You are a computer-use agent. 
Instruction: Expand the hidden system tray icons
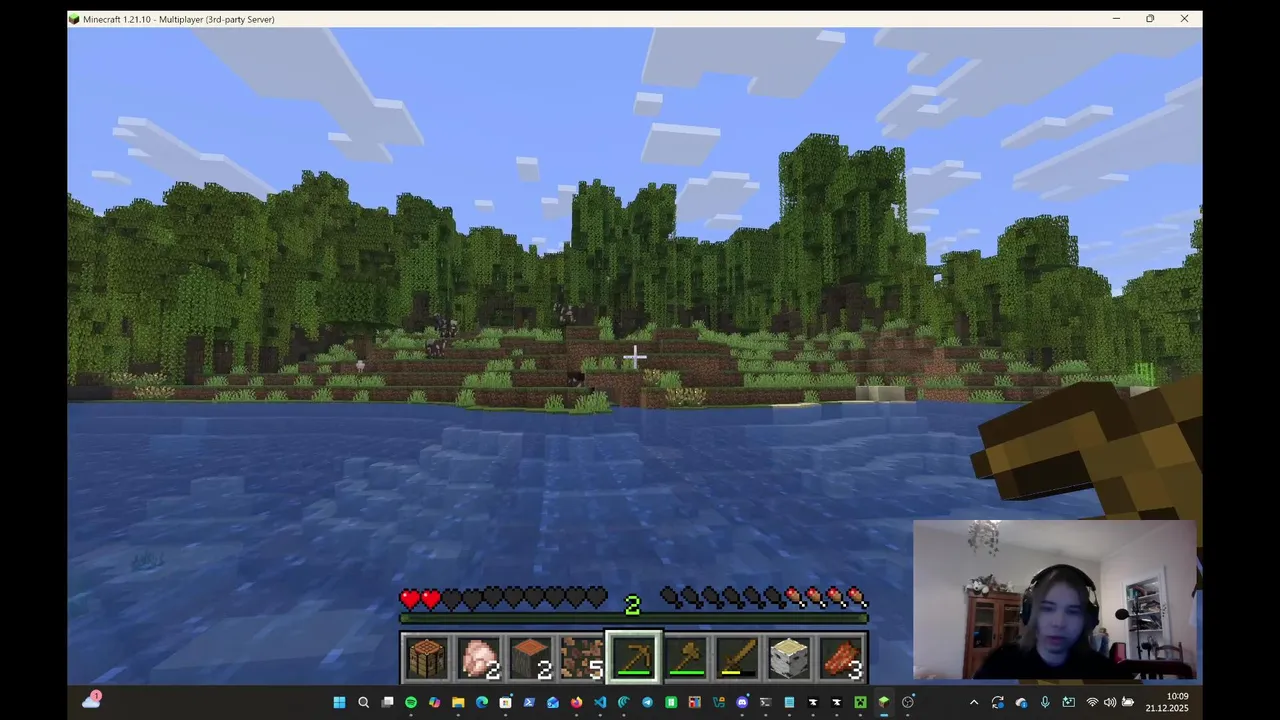(974, 702)
